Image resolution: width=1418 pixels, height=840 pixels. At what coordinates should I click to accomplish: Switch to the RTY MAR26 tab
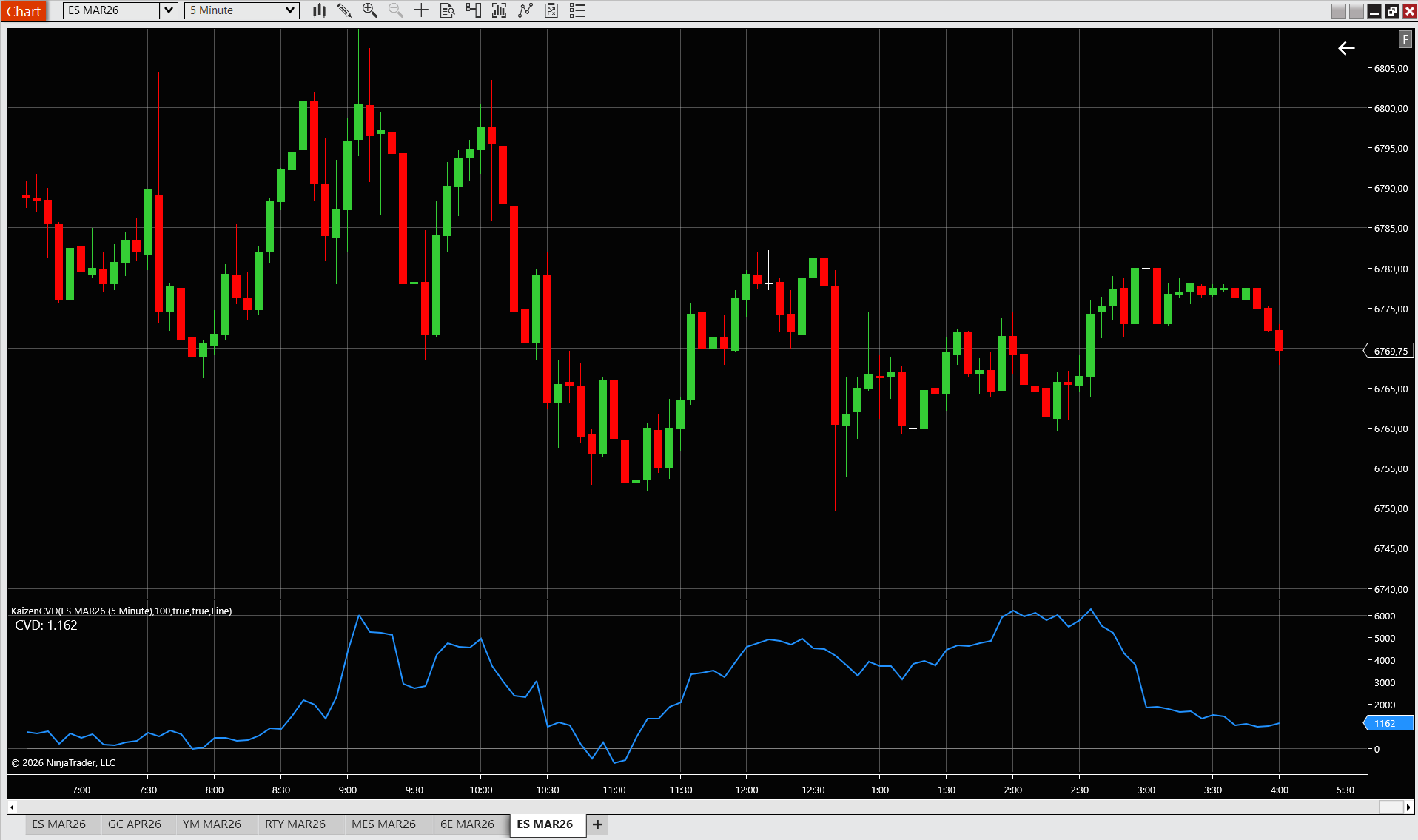point(295,824)
